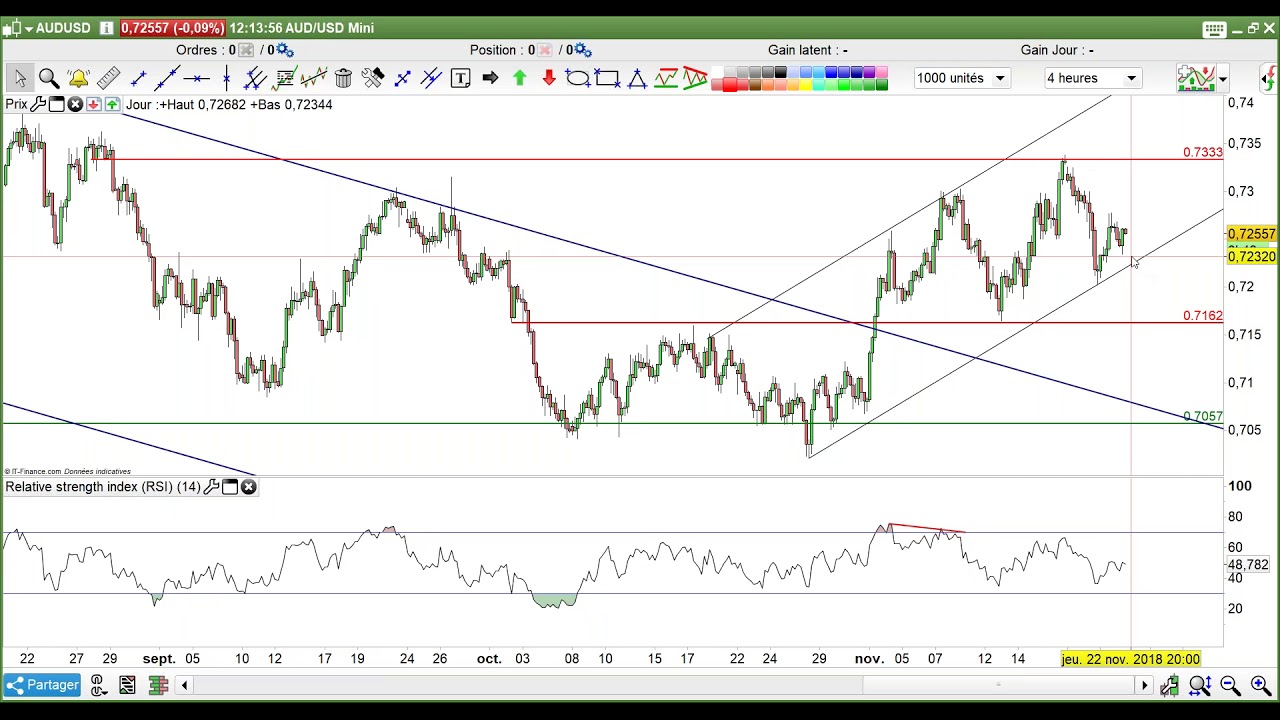
Task: Insert a red down arrow marker
Action: pos(549,78)
